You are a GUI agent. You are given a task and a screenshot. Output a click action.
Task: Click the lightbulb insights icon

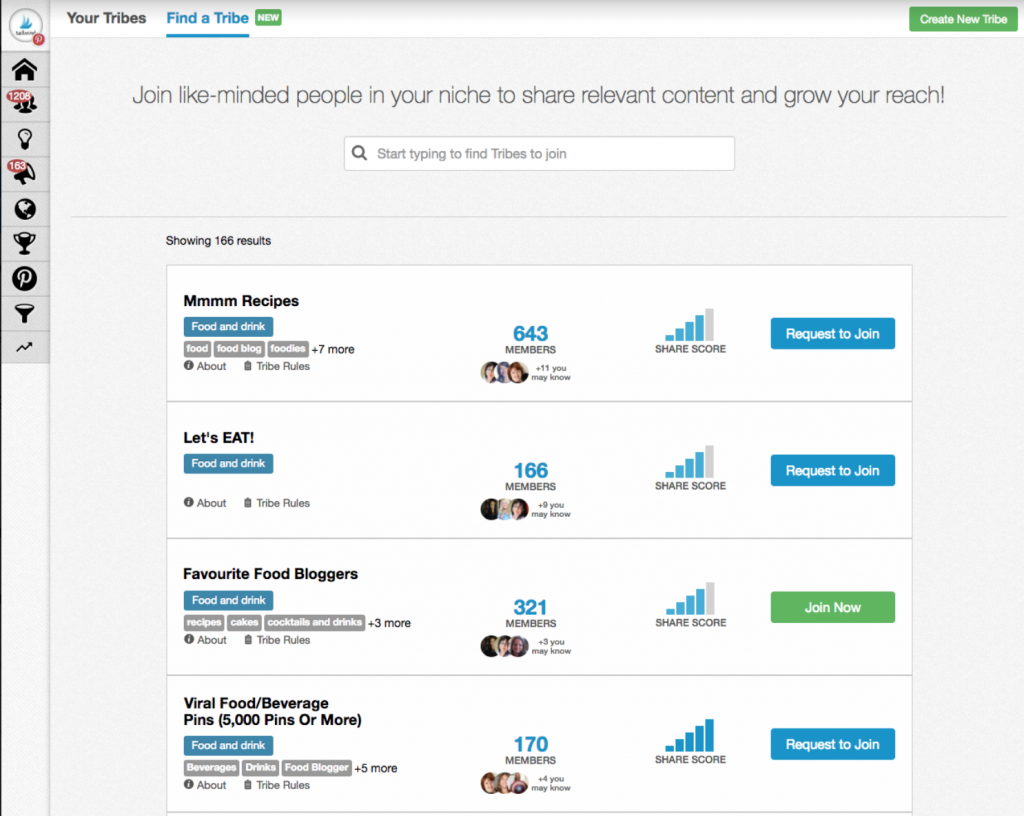(25, 139)
